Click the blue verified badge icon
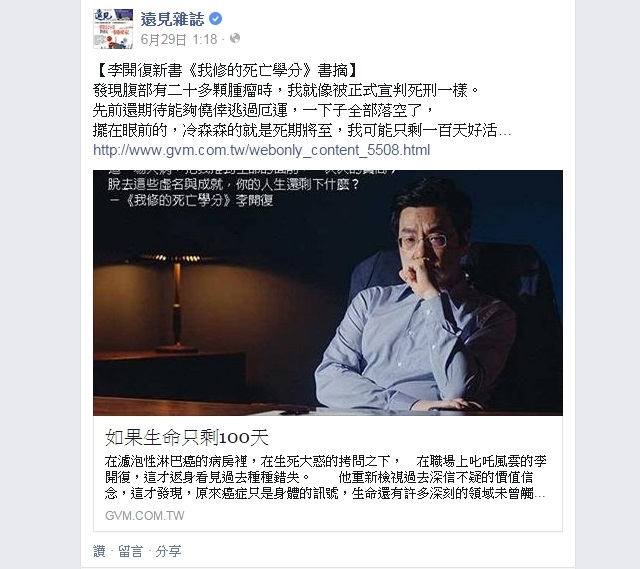 (x=216, y=19)
